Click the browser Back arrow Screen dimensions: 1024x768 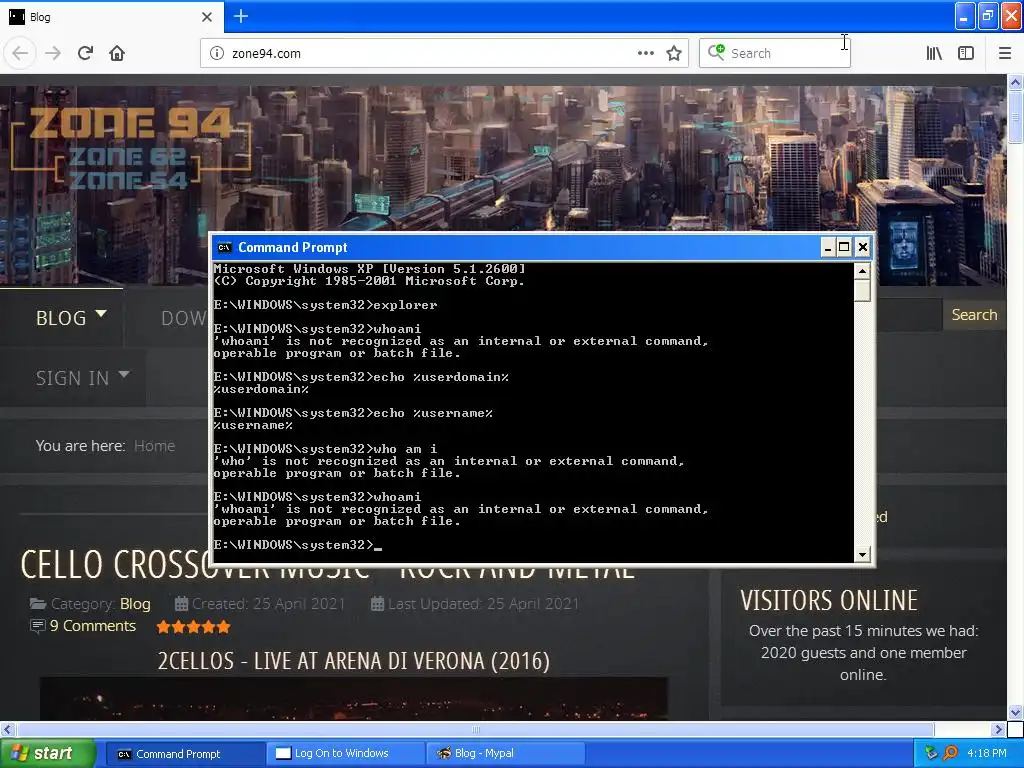tap(20, 53)
